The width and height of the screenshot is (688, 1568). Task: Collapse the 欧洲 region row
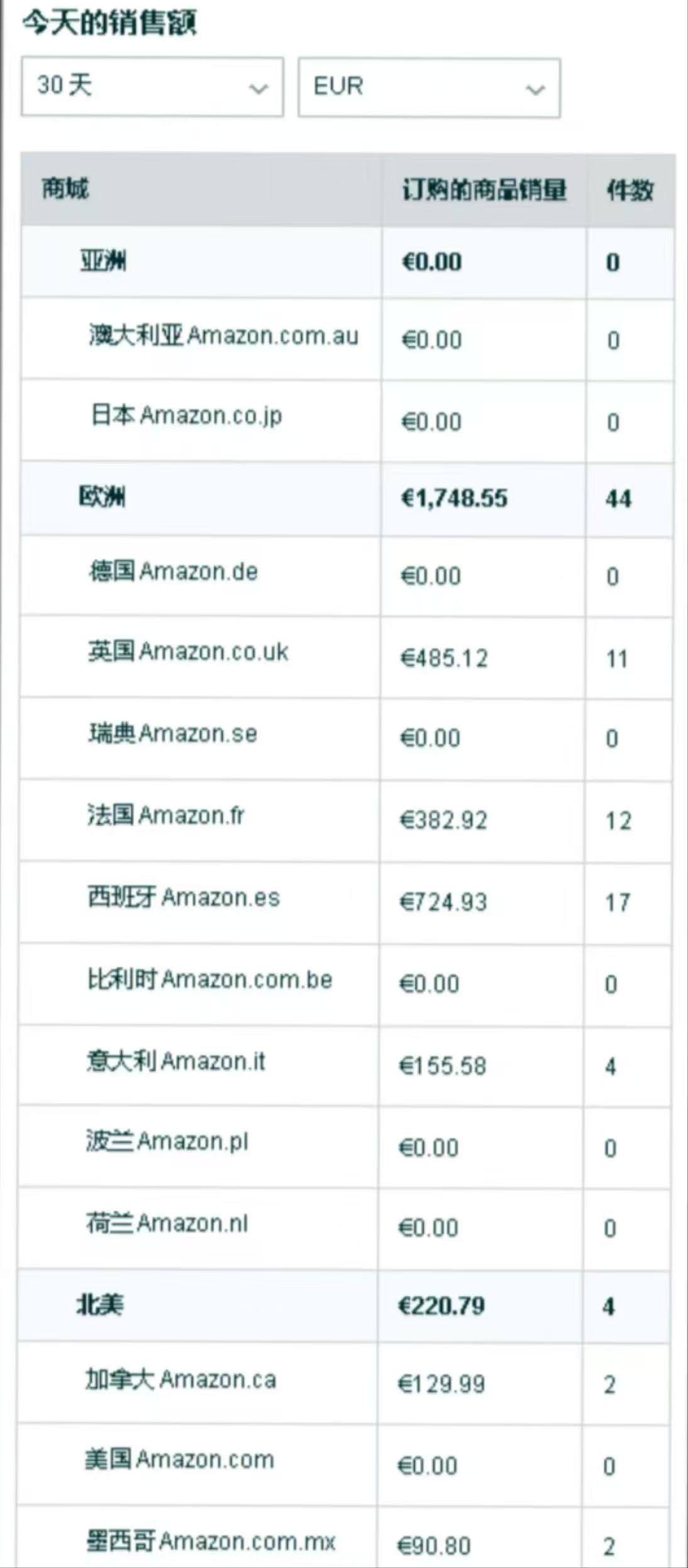click(x=102, y=497)
